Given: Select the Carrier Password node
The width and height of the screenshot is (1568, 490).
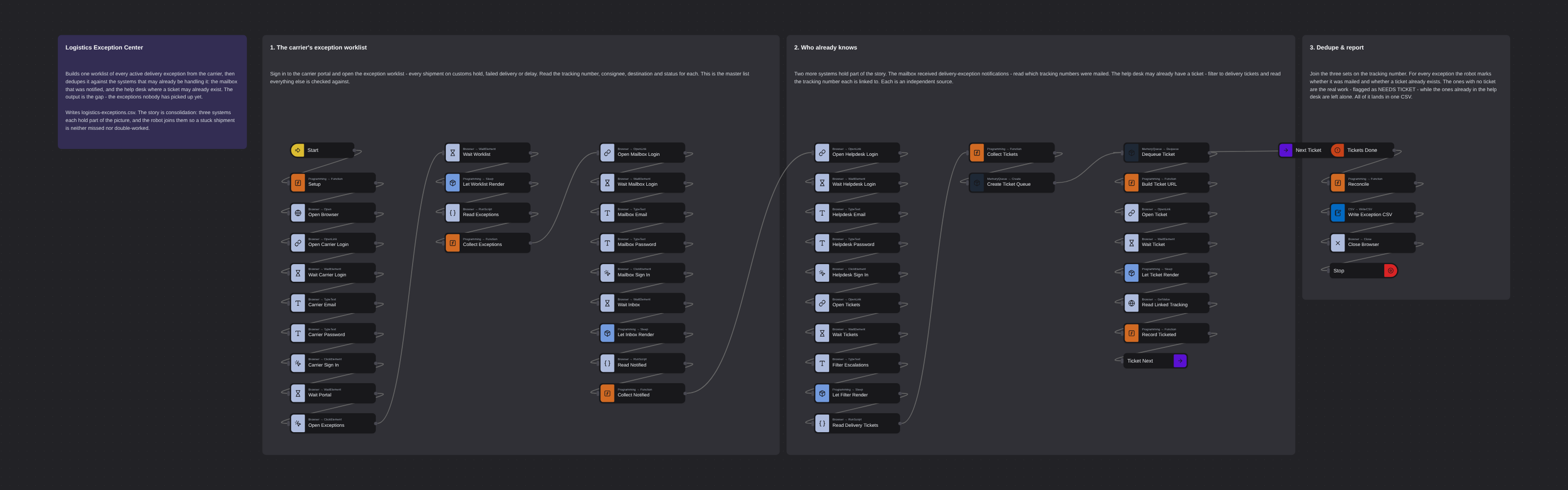Looking at the screenshot, I should point(333,333).
